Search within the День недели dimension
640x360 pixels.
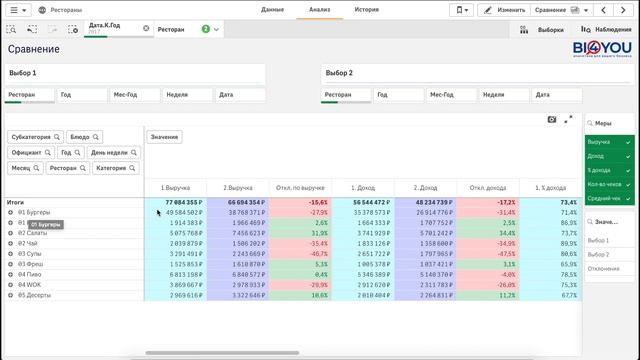point(134,153)
